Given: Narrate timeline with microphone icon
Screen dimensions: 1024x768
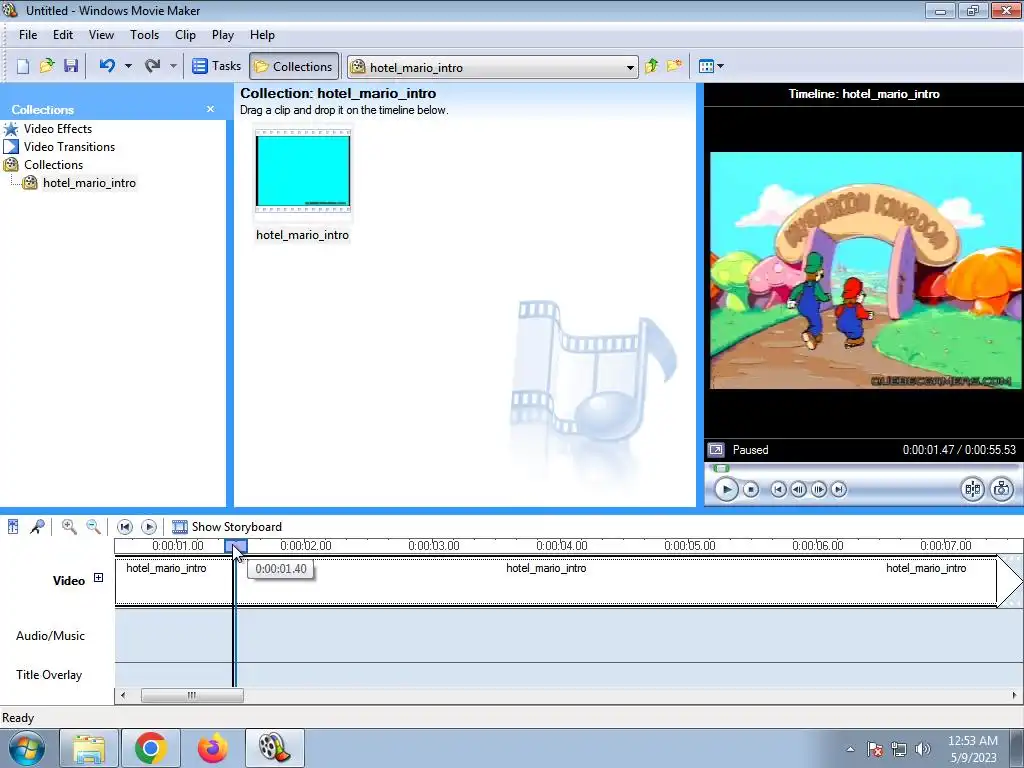Looking at the screenshot, I should [x=37, y=526].
